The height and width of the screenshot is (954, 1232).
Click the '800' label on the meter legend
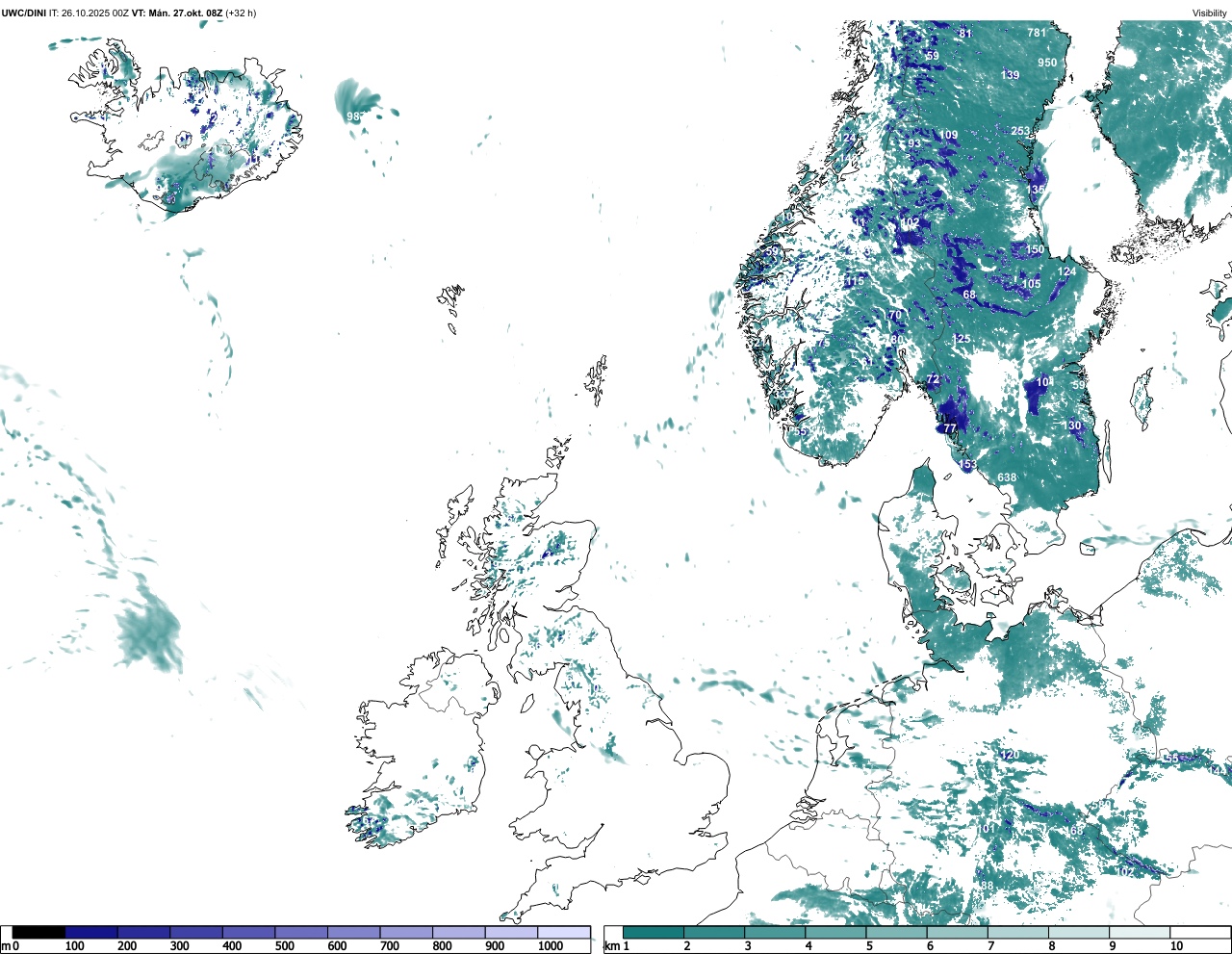[x=442, y=946]
